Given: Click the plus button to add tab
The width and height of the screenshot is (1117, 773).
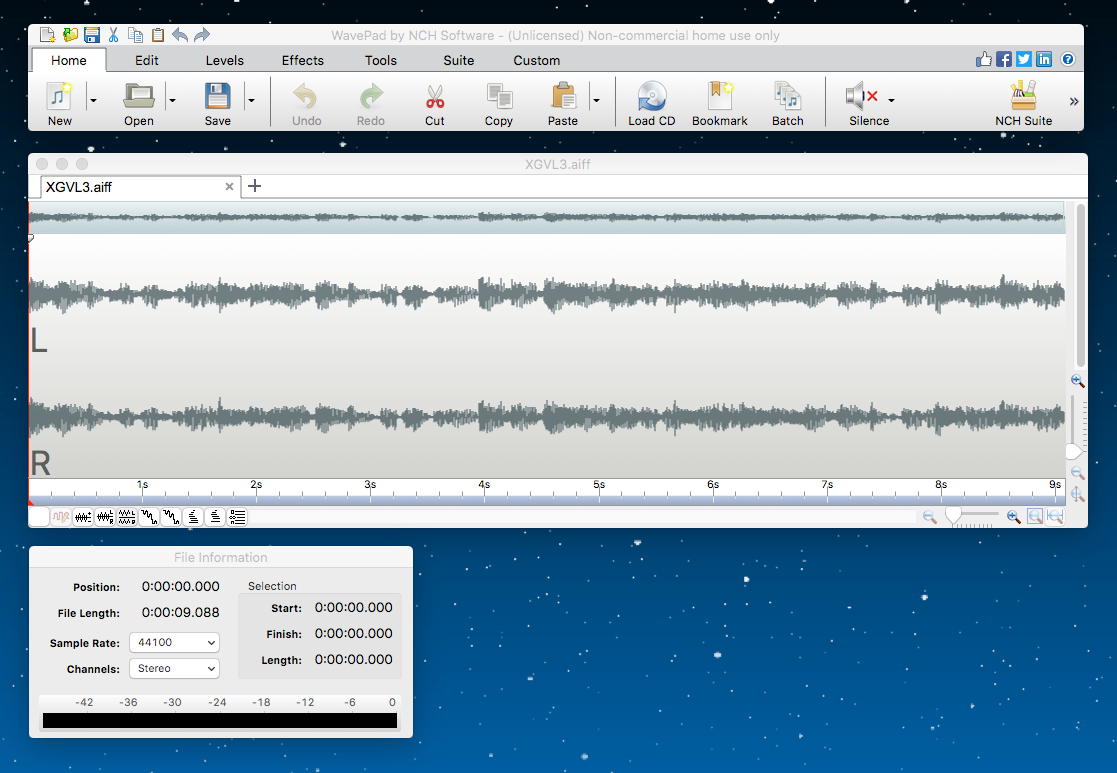Looking at the screenshot, I should [x=255, y=186].
